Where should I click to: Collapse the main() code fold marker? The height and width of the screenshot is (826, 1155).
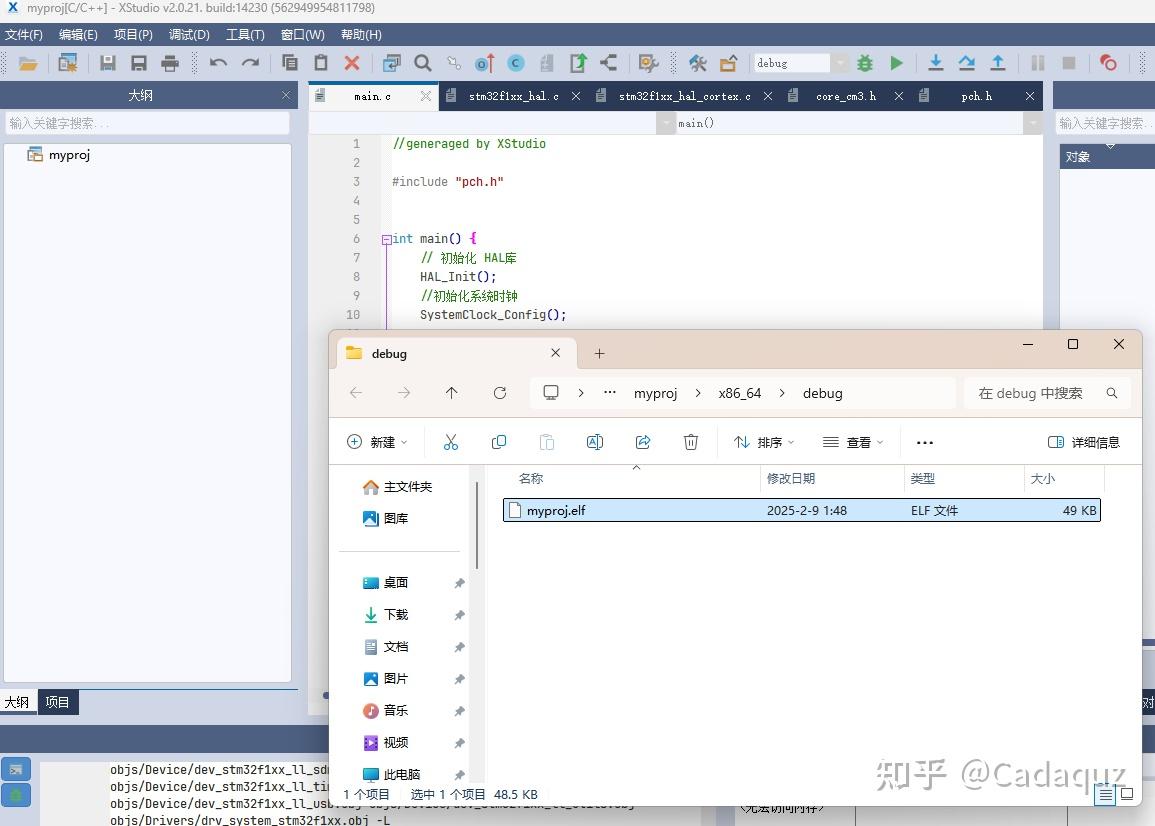386,239
